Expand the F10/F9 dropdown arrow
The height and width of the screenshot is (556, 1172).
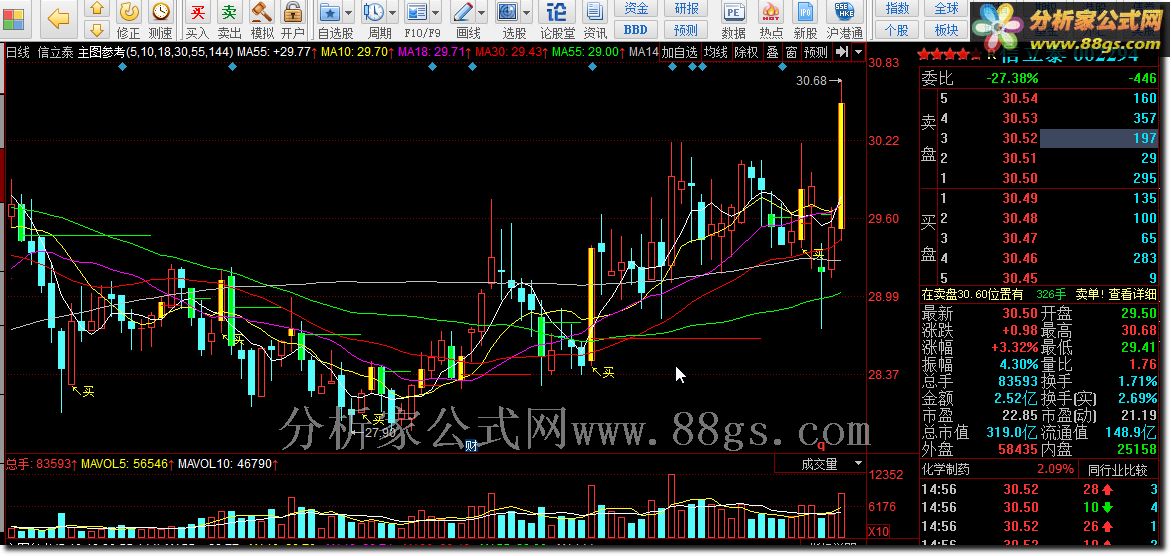tap(436, 13)
